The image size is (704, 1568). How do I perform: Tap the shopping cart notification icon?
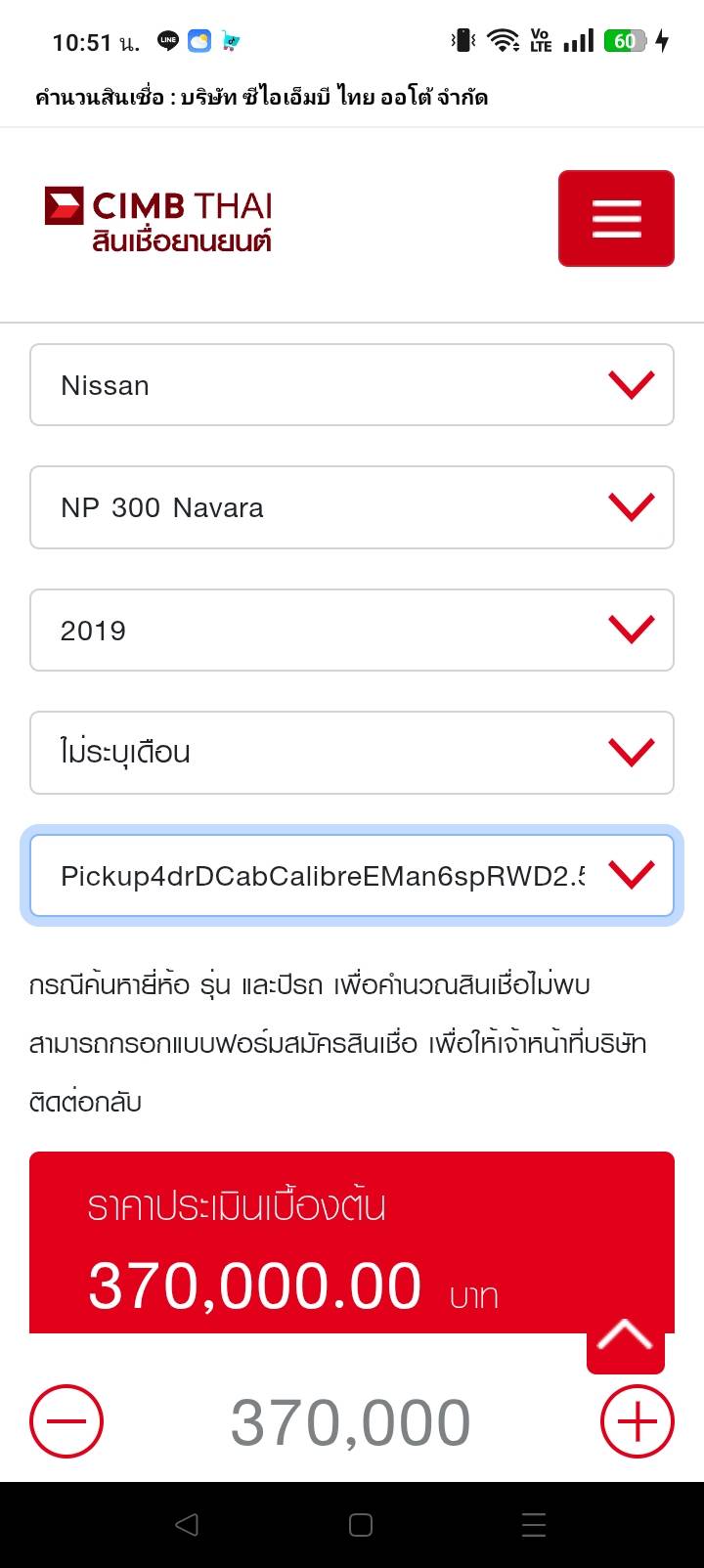231,41
